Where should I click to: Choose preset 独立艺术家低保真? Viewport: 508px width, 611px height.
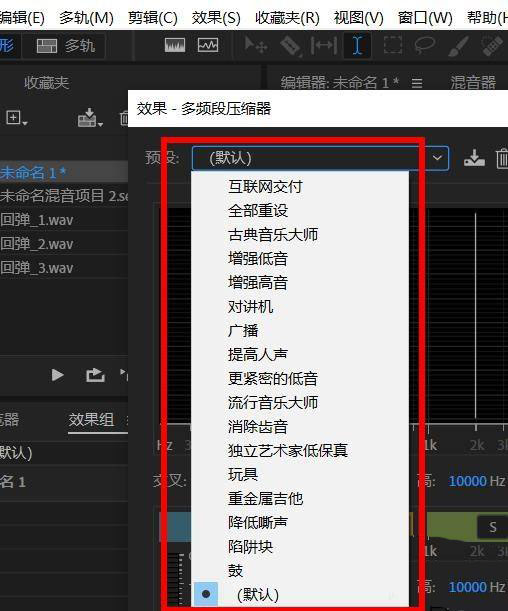click(x=300, y=450)
